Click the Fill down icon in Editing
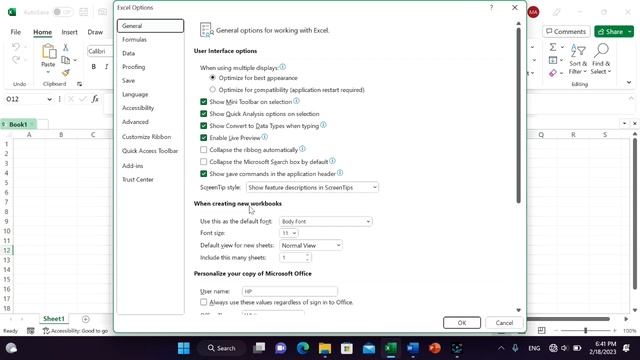This screenshot has width=640, height=360. coord(553,60)
